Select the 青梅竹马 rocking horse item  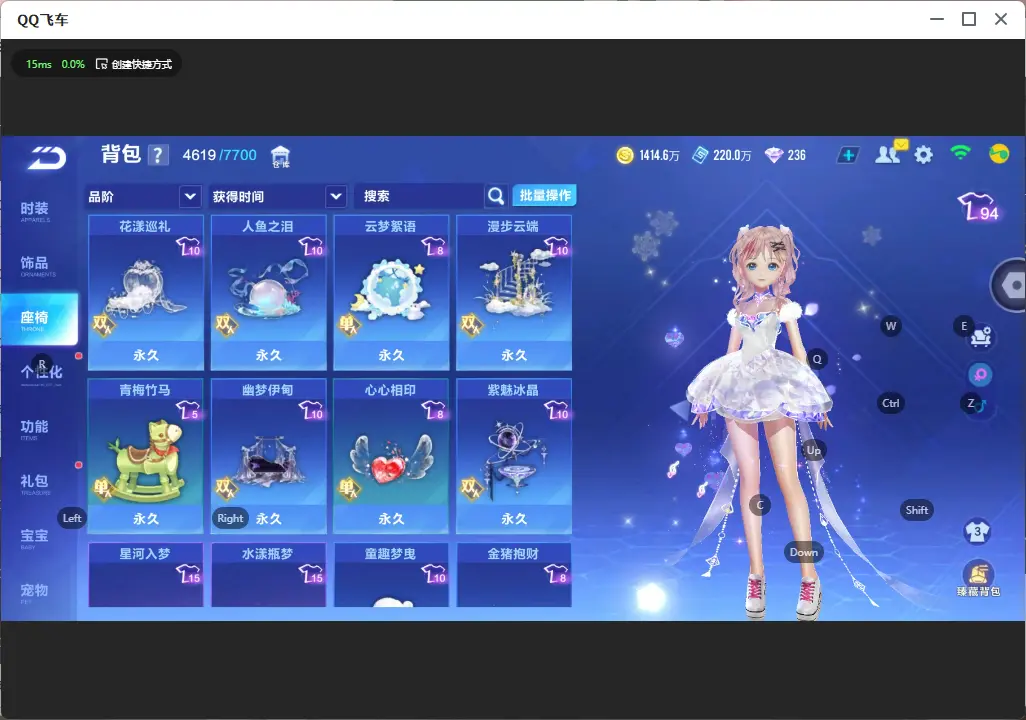145,456
